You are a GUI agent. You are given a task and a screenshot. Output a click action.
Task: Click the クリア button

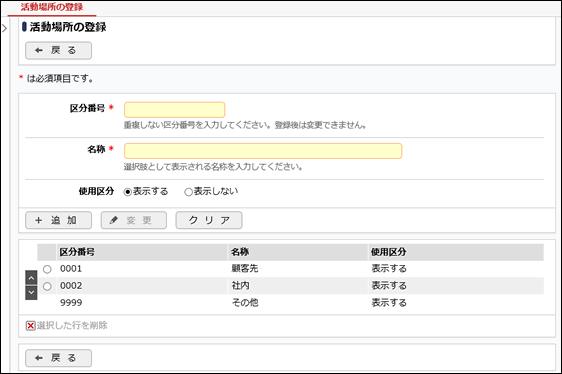(x=209, y=220)
